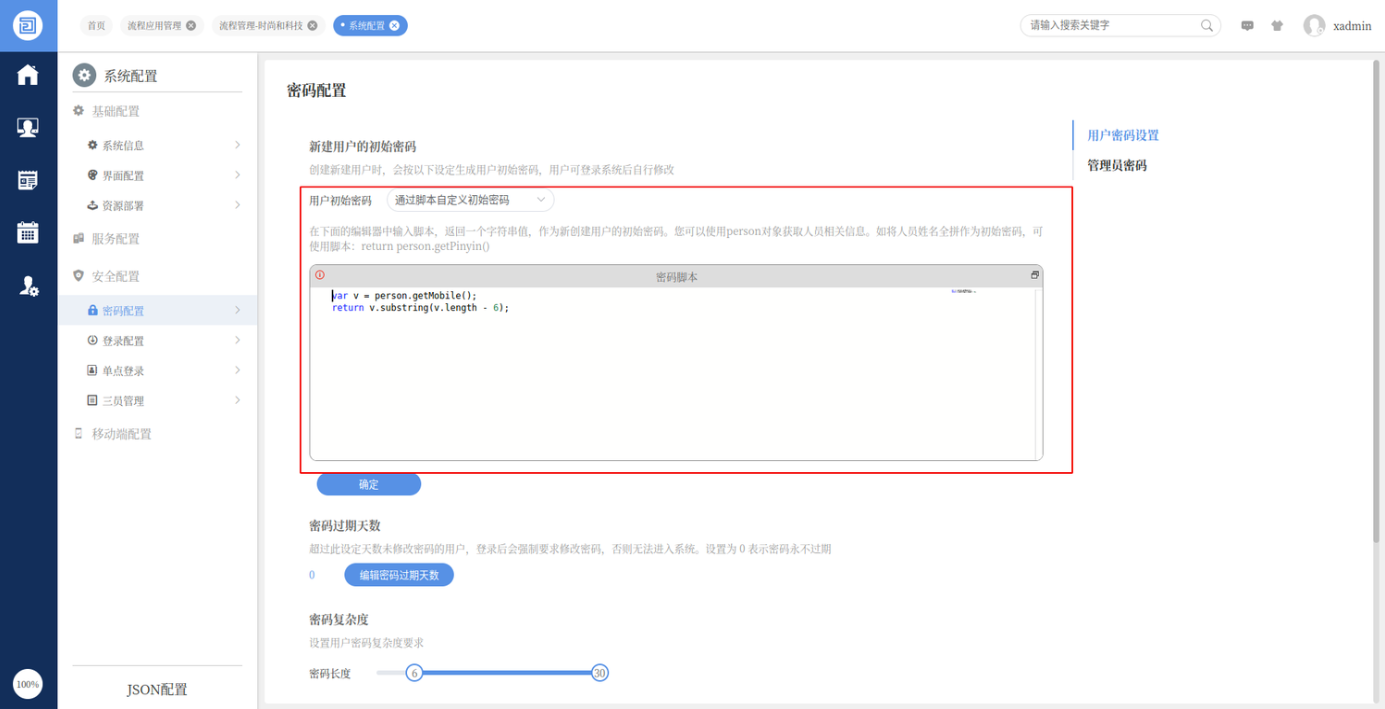1385x709 pixels.
Task: Click the 编辑密码过期天数 button
Action: pyautogui.click(x=399, y=575)
